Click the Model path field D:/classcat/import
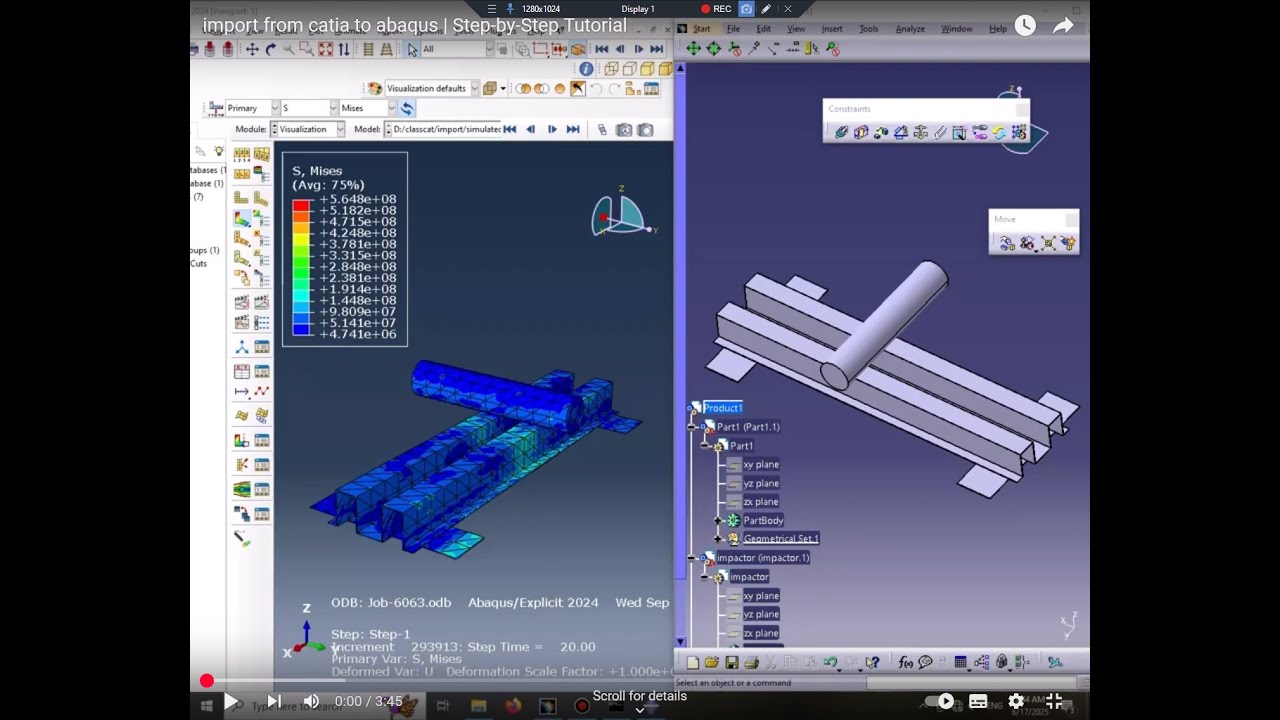This screenshot has width=1280, height=720. [444, 129]
